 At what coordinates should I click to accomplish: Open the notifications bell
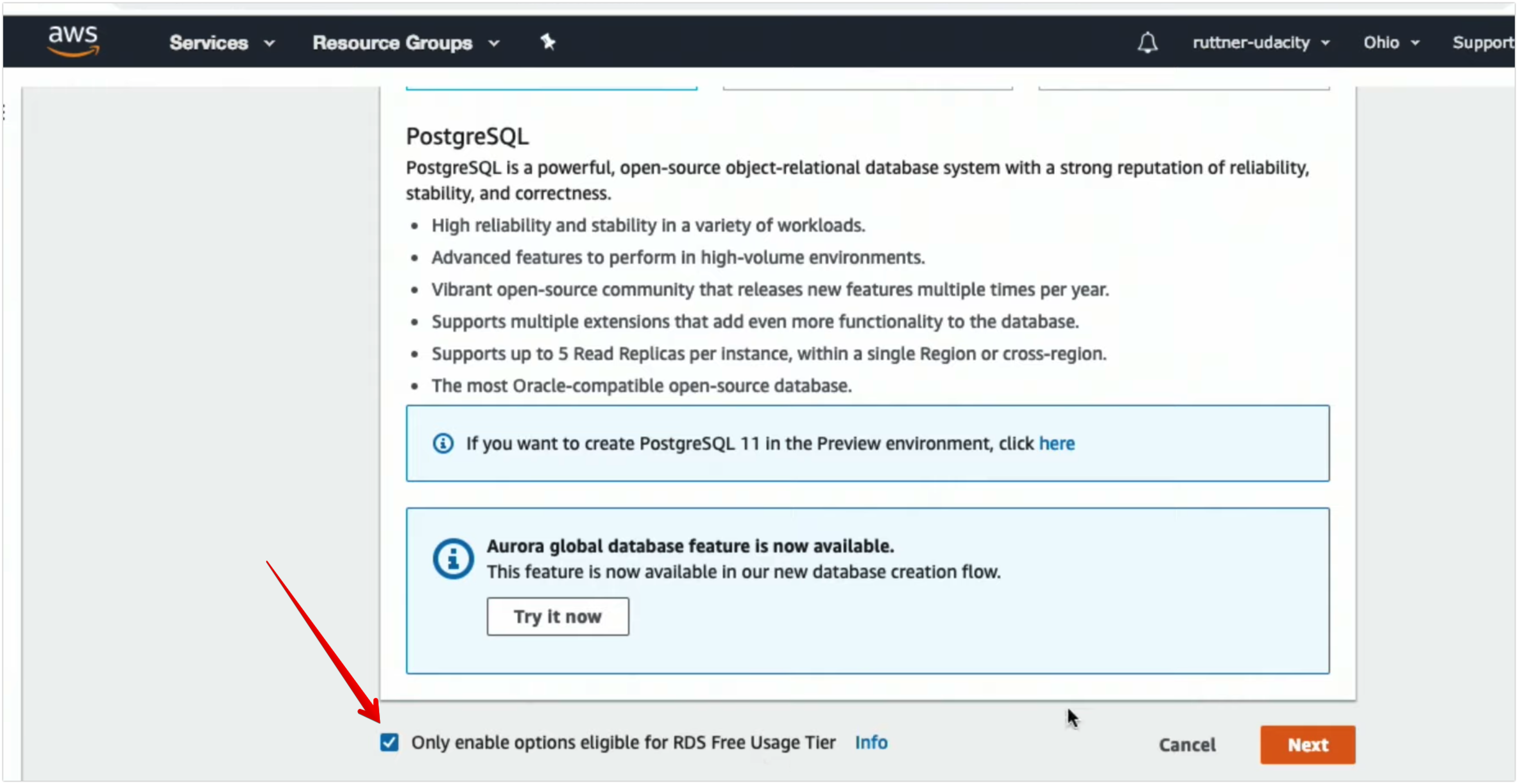click(1147, 42)
